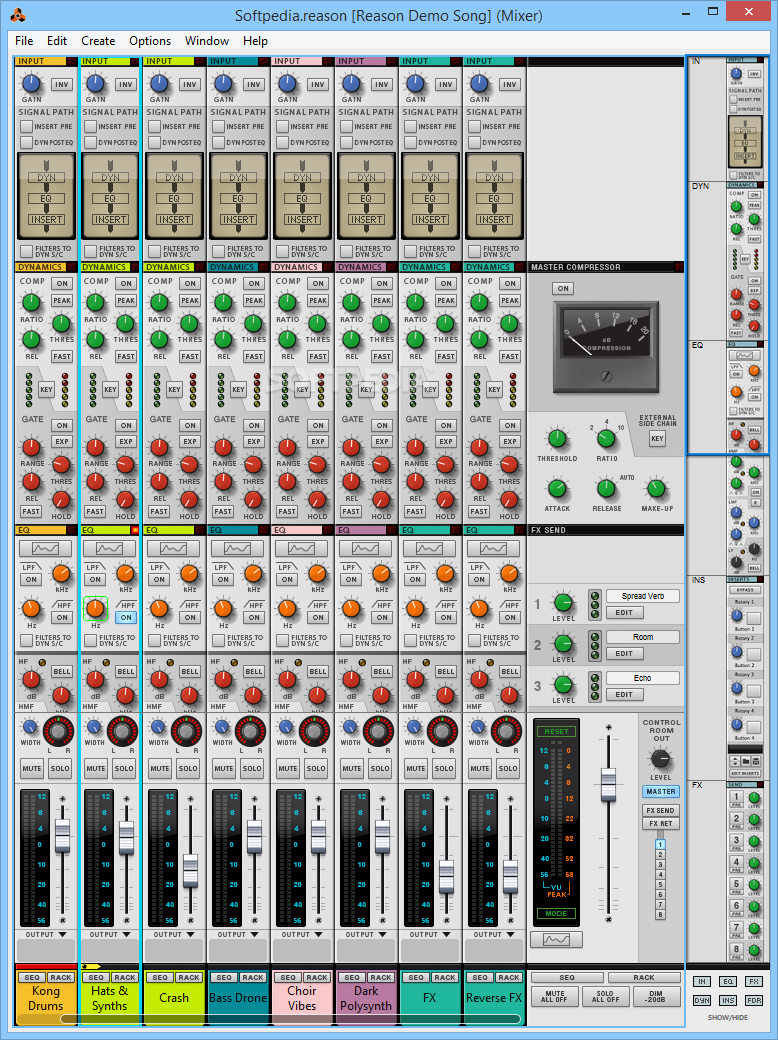Click the Master Compressor Ratio knob
The width and height of the screenshot is (778, 1040).
coord(606,439)
